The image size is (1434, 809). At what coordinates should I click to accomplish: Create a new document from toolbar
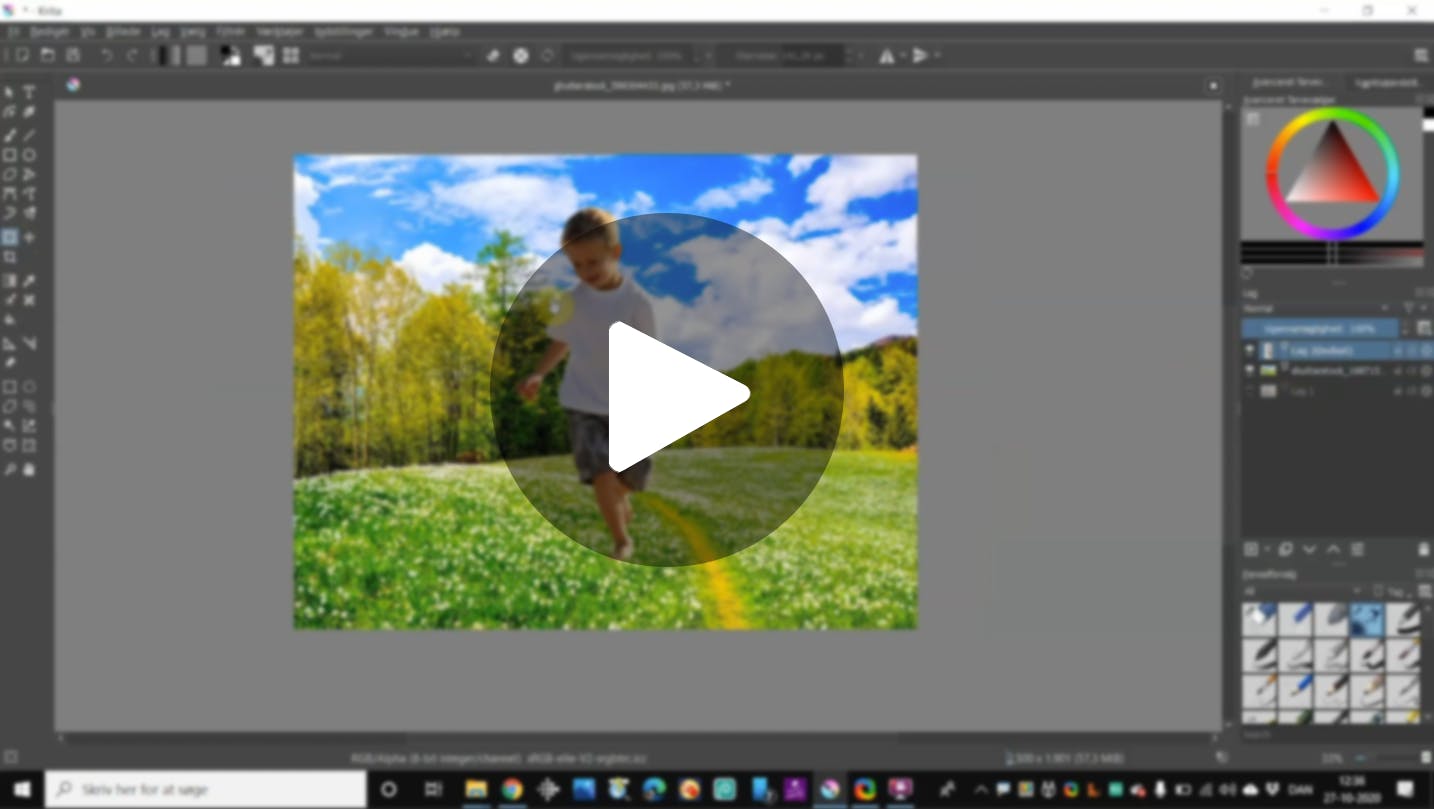point(21,55)
